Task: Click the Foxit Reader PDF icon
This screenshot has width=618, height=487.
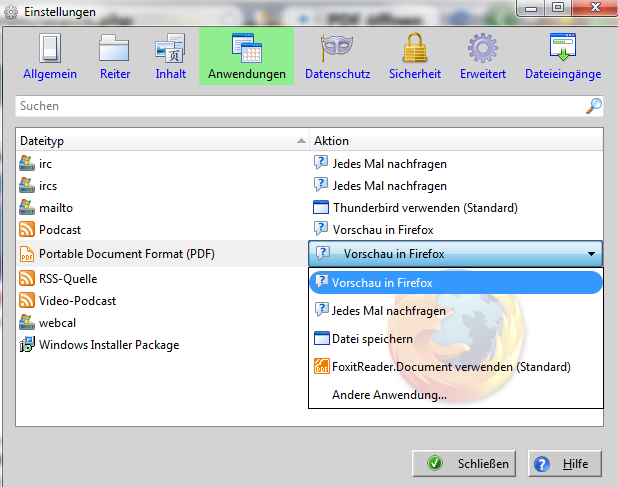Action: [x=322, y=366]
